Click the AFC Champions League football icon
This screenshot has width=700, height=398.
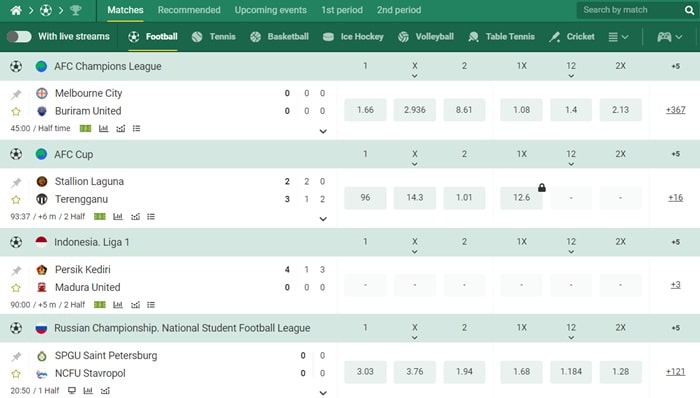pyautogui.click(x=16, y=66)
